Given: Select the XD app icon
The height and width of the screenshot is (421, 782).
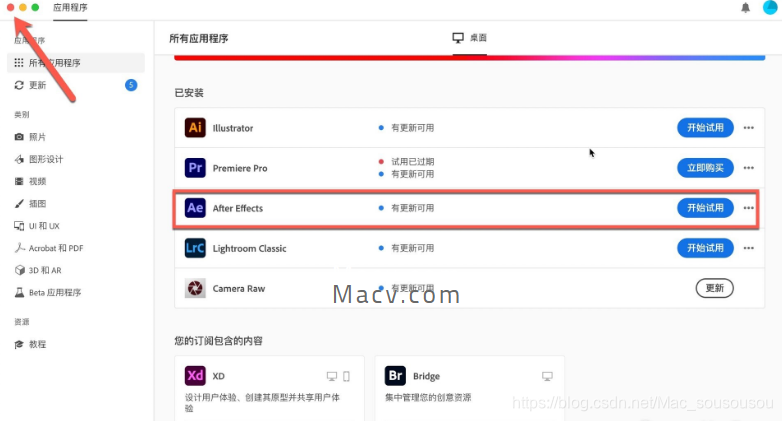Looking at the screenshot, I should [195, 376].
